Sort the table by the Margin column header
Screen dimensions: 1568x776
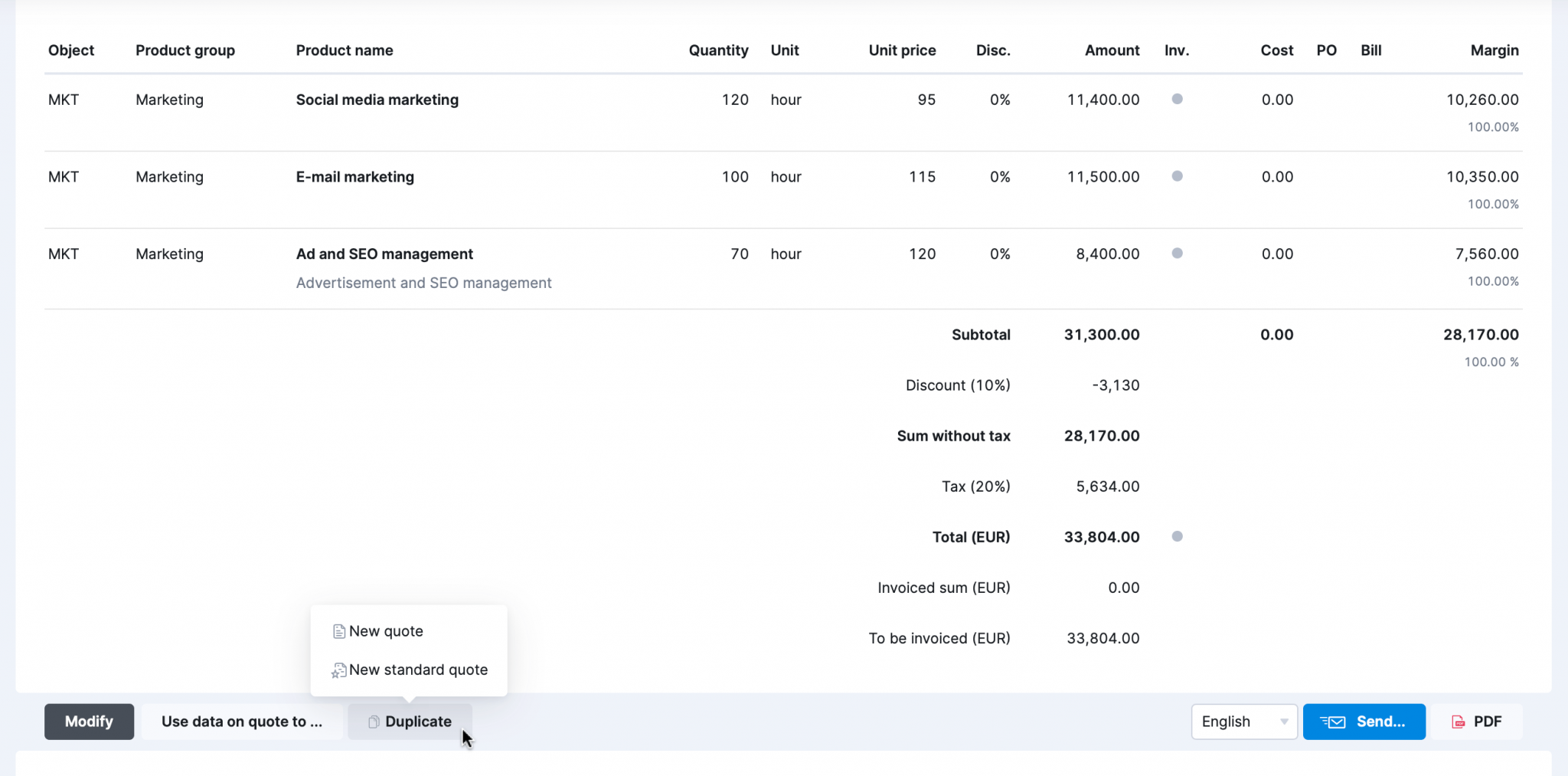pyautogui.click(x=1494, y=50)
